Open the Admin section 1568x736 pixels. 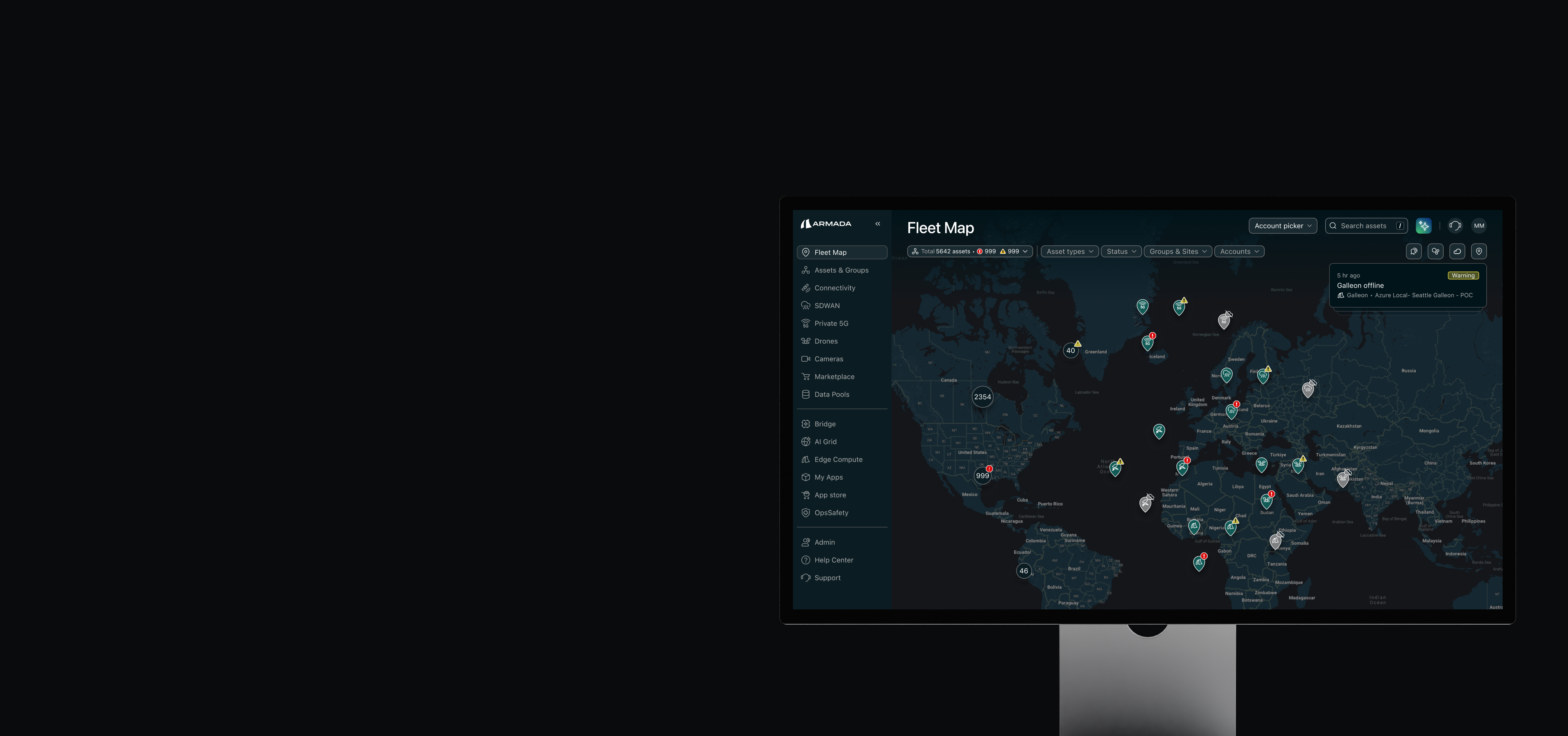(842, 542)
